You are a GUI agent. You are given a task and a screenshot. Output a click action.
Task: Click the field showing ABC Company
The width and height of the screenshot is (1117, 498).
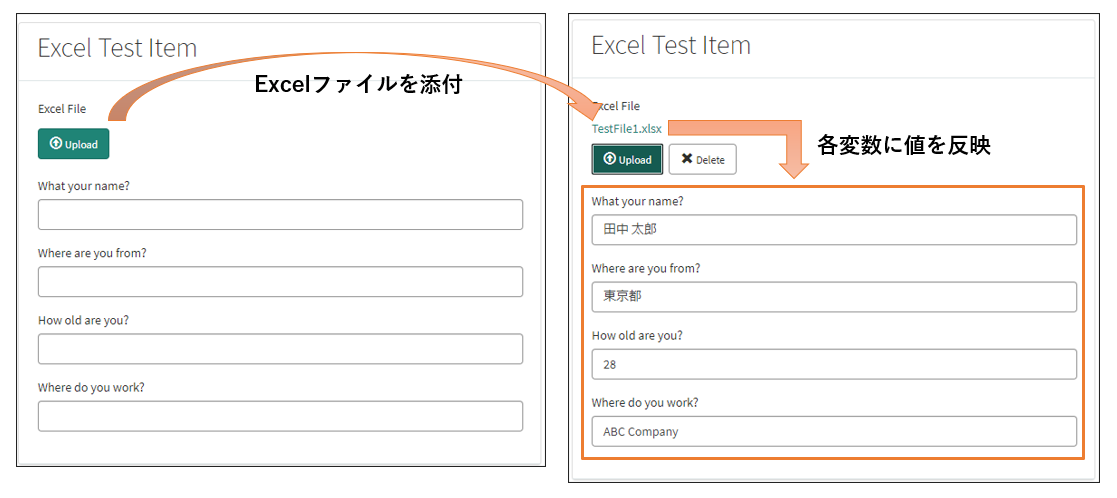[x=834, y=431]
